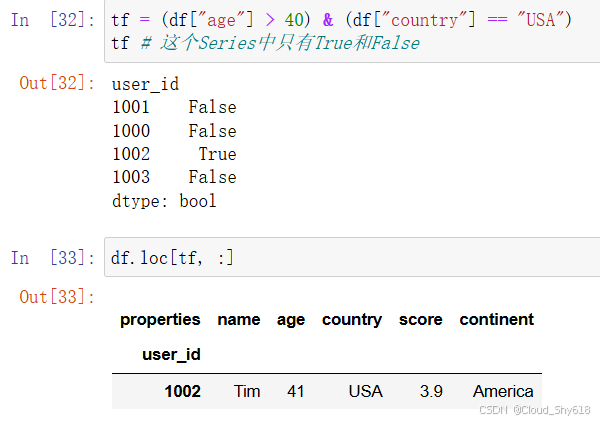This screenshot has height=421, width=600.
Task: Click the 'score' column header
Action: (421, 320)
